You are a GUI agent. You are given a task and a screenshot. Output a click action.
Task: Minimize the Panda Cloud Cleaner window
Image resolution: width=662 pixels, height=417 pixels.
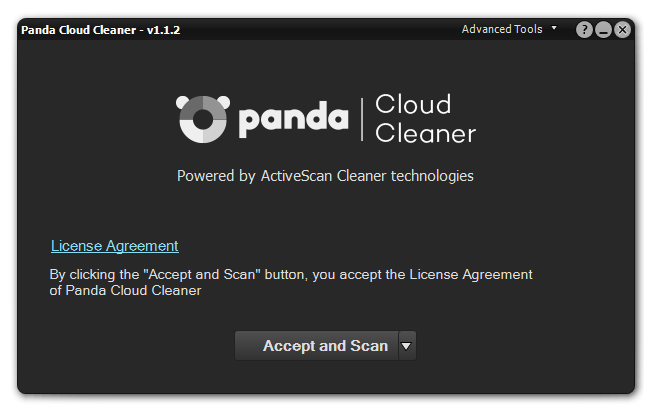(603, 30)
